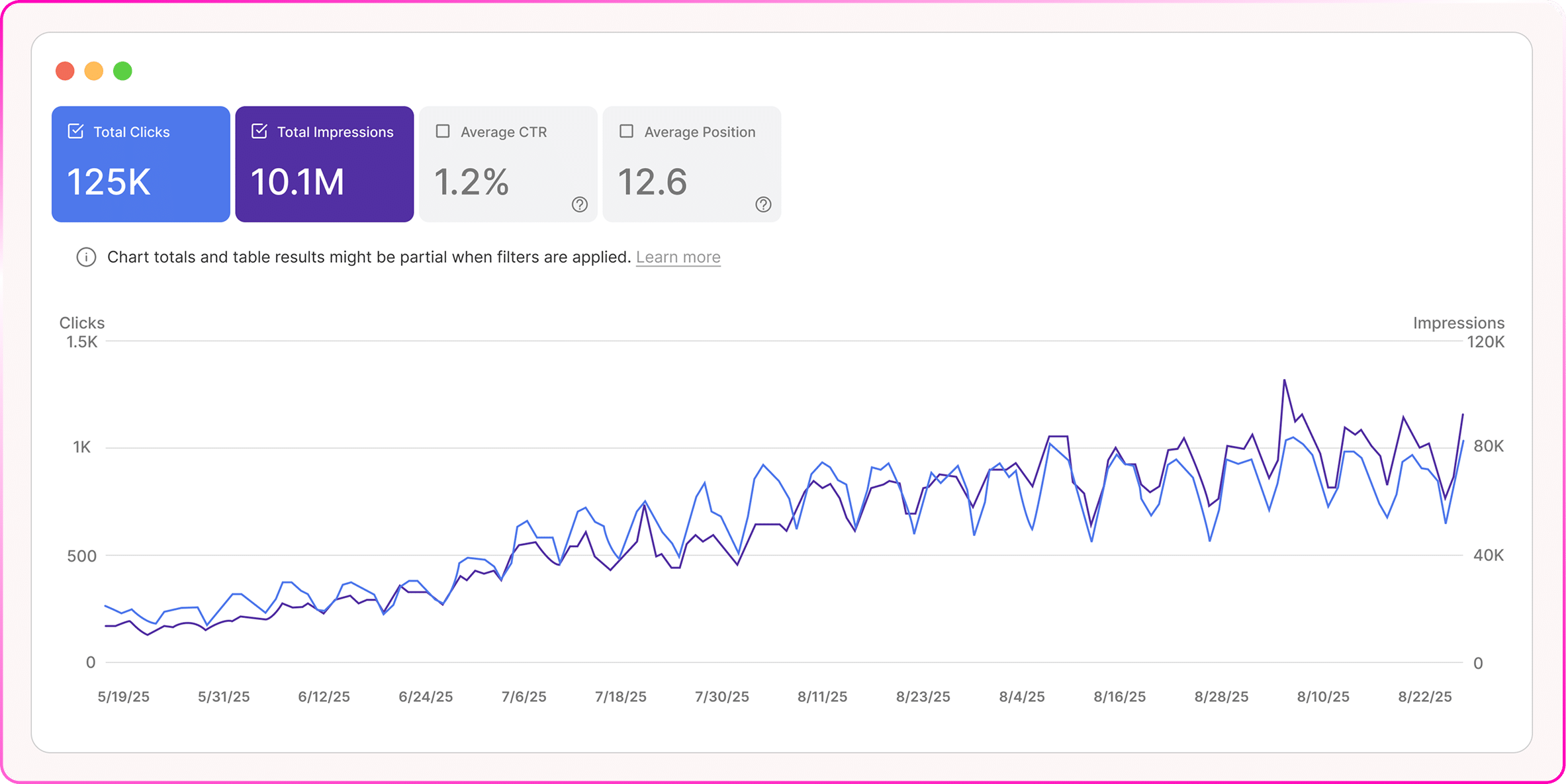Viewport: 1566px width, 784px height.
Task: Click the Average Position help question-mark icon
Action: pyautogui.click(x=763, y=204)
